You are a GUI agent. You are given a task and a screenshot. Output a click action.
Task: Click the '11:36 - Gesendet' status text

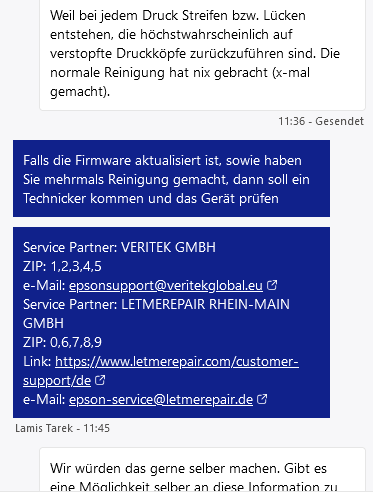click(321, 121)
